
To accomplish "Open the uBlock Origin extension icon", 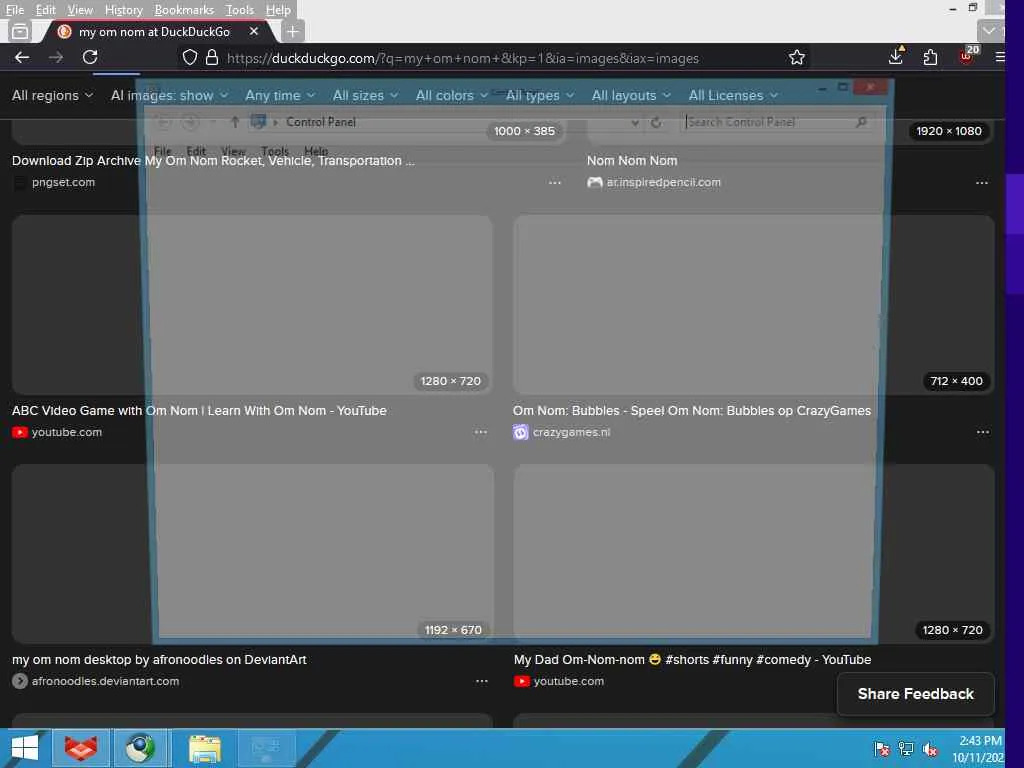I will [967, 56].
